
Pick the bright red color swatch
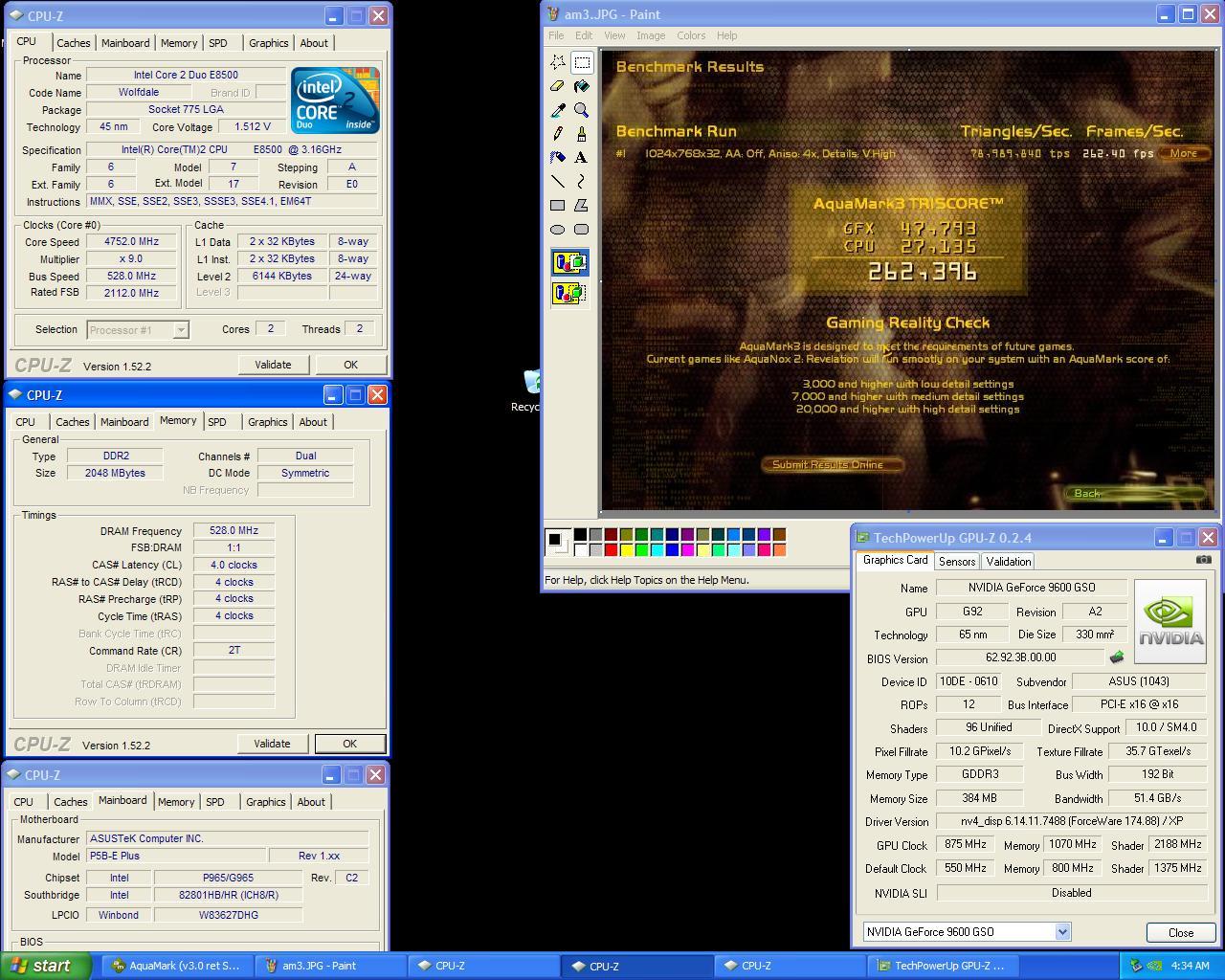click(x=611, y=549)
